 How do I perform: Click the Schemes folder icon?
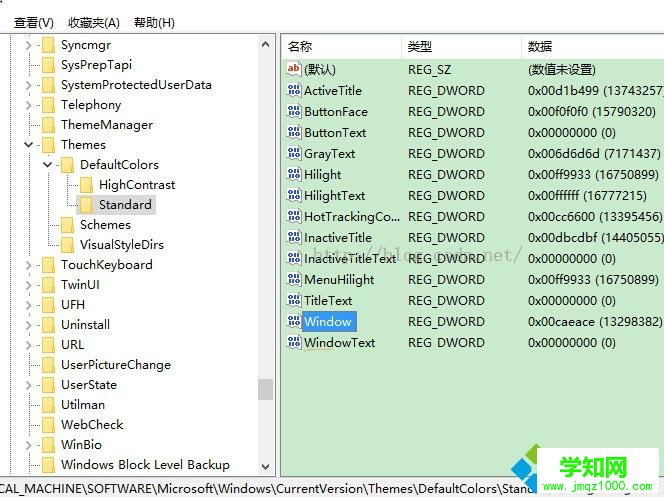coord(67,225)
